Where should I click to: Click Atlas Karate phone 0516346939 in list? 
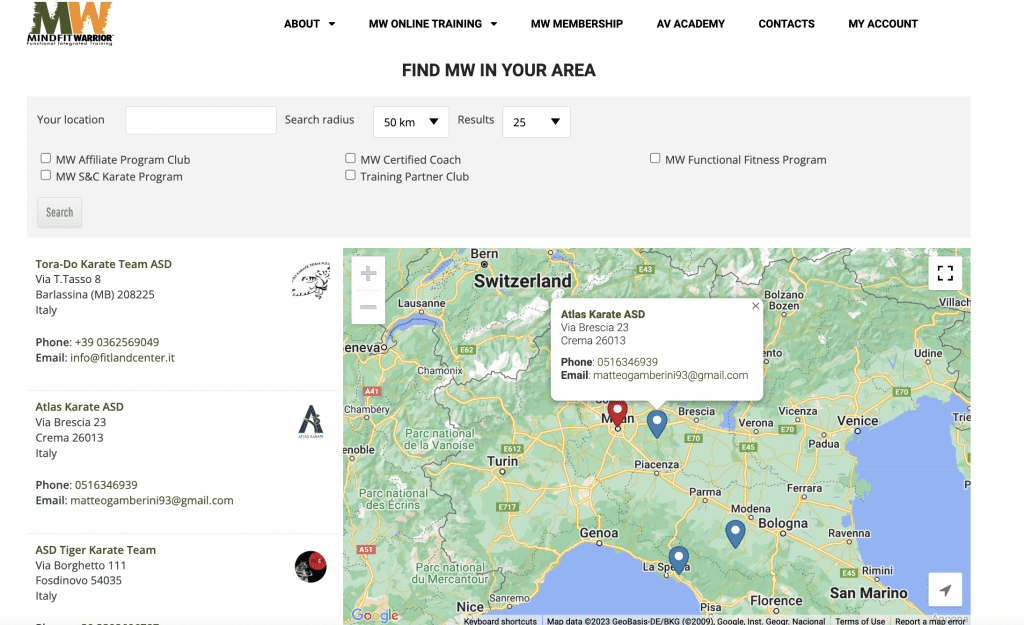[106, 485]
